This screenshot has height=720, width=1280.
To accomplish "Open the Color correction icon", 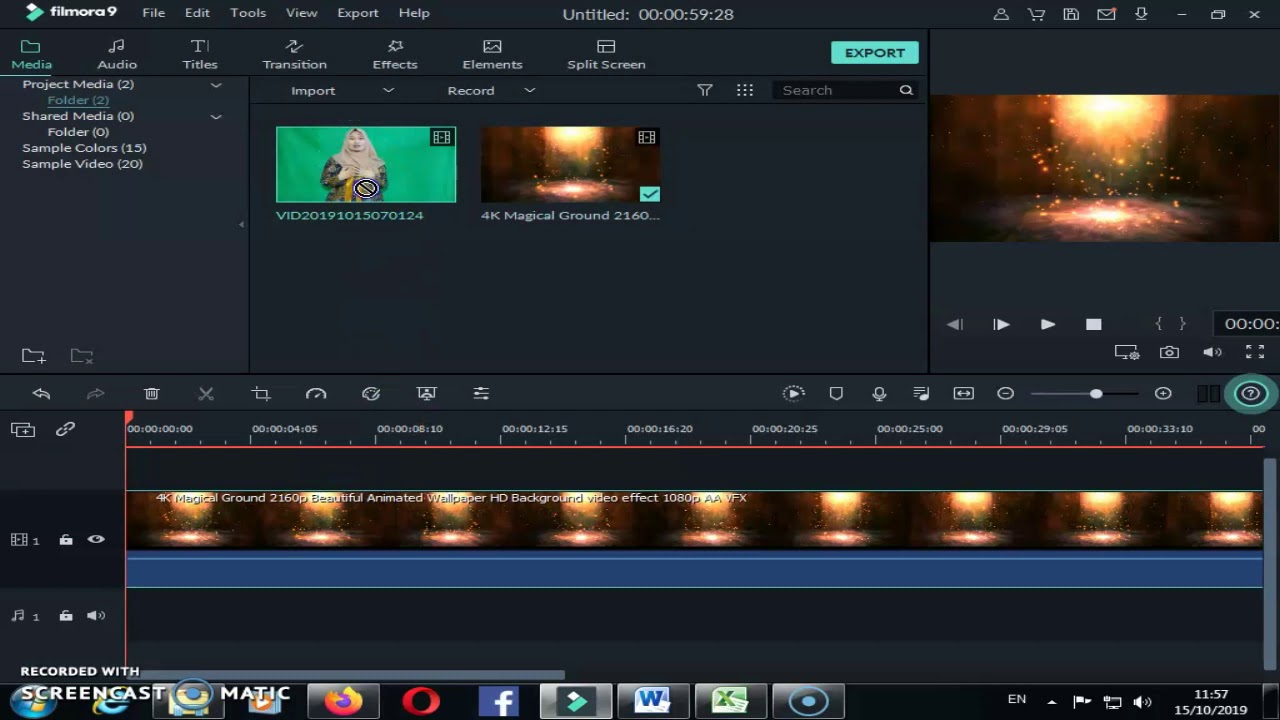I will (371, 394).
